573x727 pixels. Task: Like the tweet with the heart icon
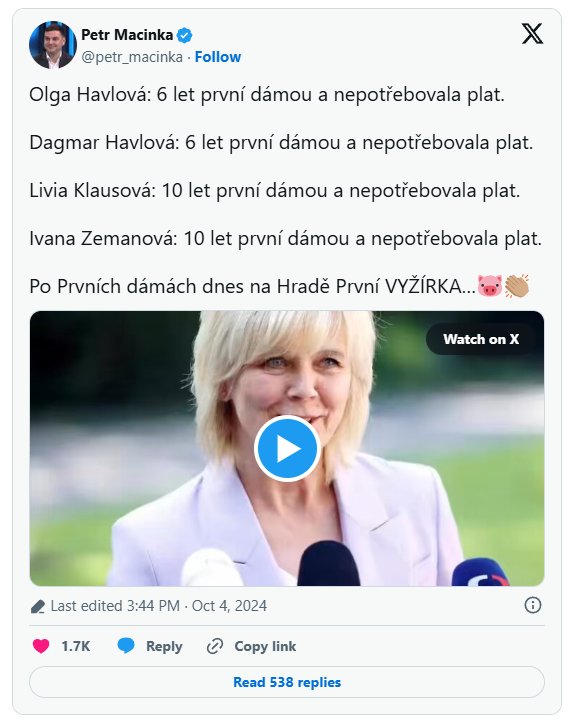click(x=41, y=646)
